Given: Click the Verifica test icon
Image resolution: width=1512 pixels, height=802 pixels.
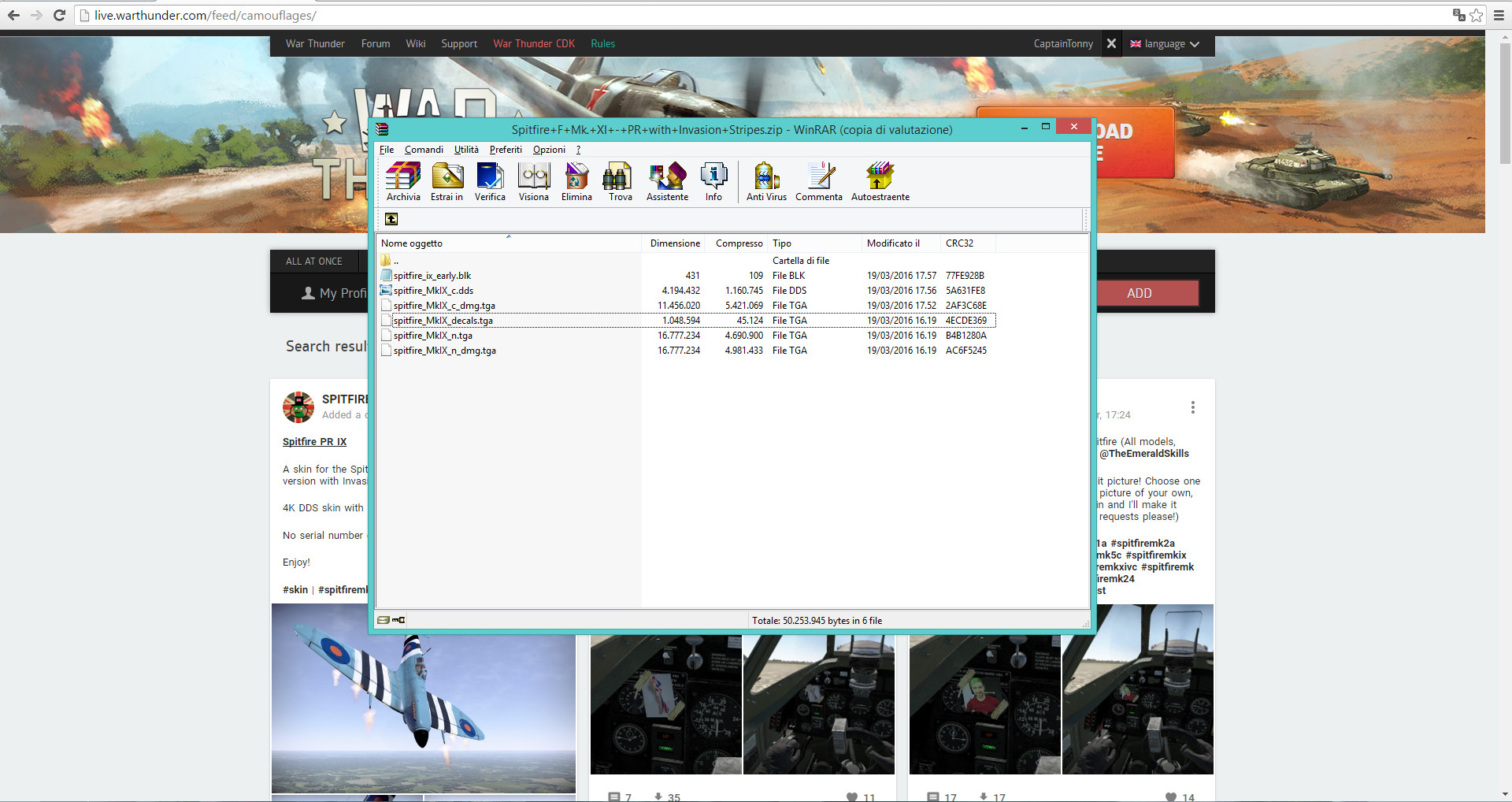Looking at the screenshot, I should 490,182.
